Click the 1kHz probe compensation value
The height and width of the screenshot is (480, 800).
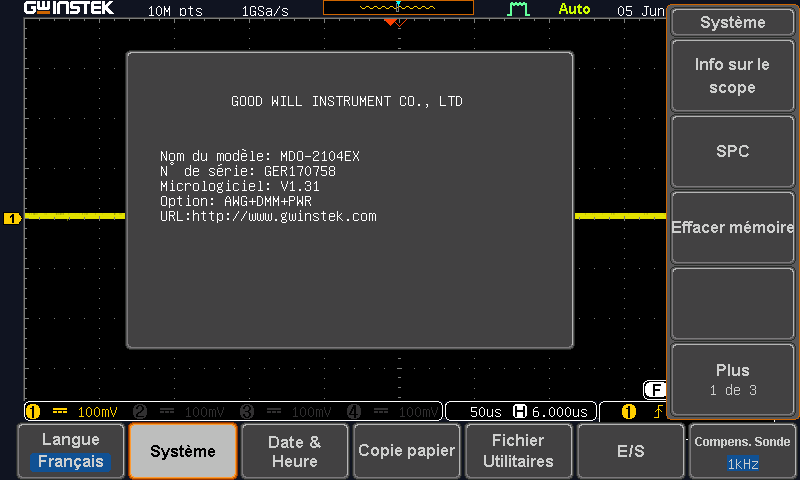(x=743, y=464)
